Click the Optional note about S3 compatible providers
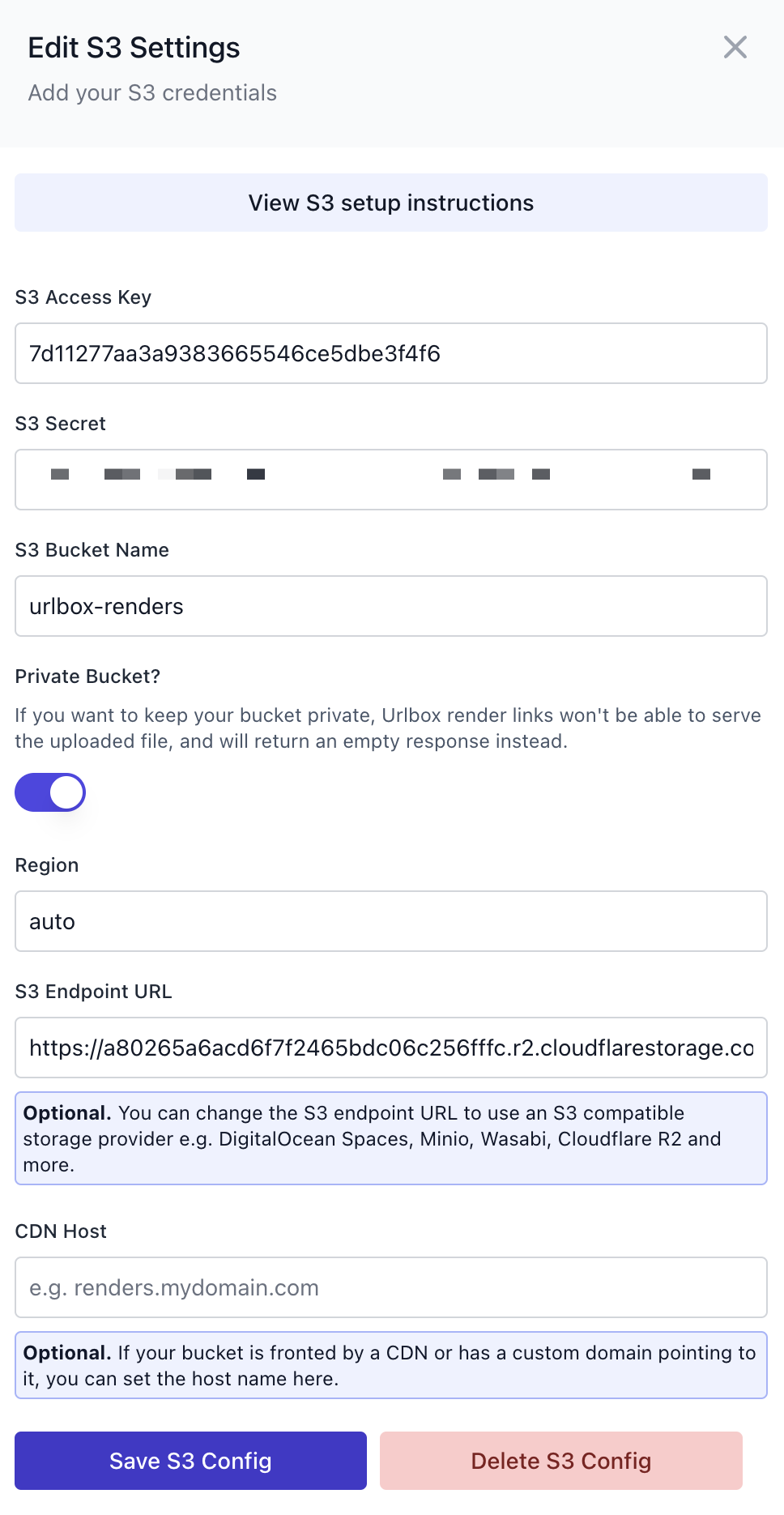This screenshot has width=784, height=1515. coord(391,1138)
